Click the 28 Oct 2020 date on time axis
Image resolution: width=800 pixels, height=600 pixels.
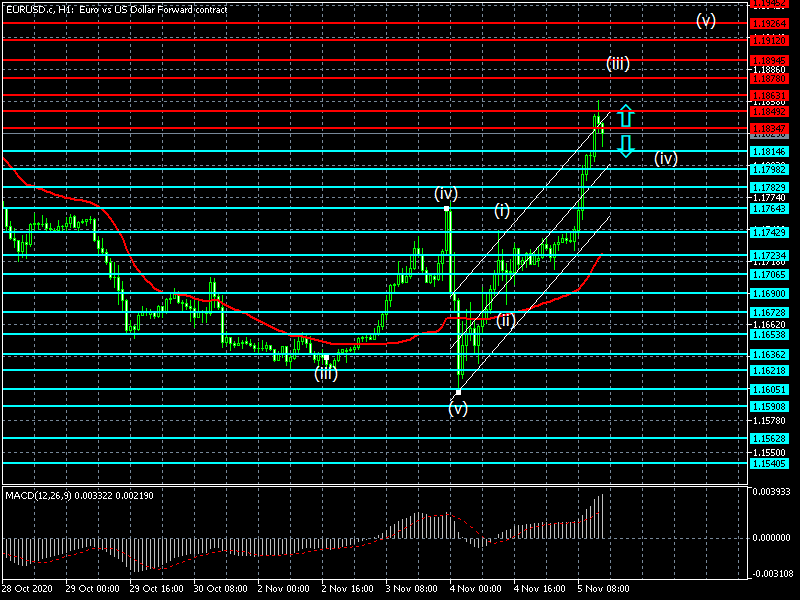click(28, 591)
